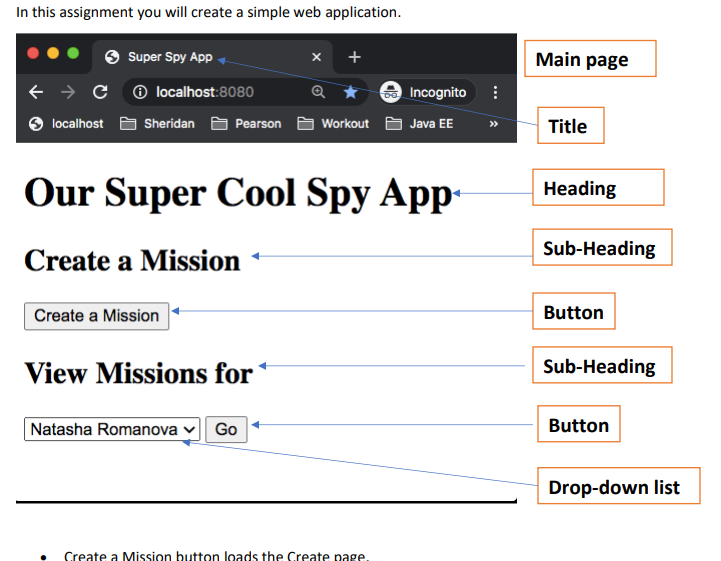Click the browser forward arrow
Image resolution: width=721 pixels, height=561 pixels.
(x=68, y=92)
